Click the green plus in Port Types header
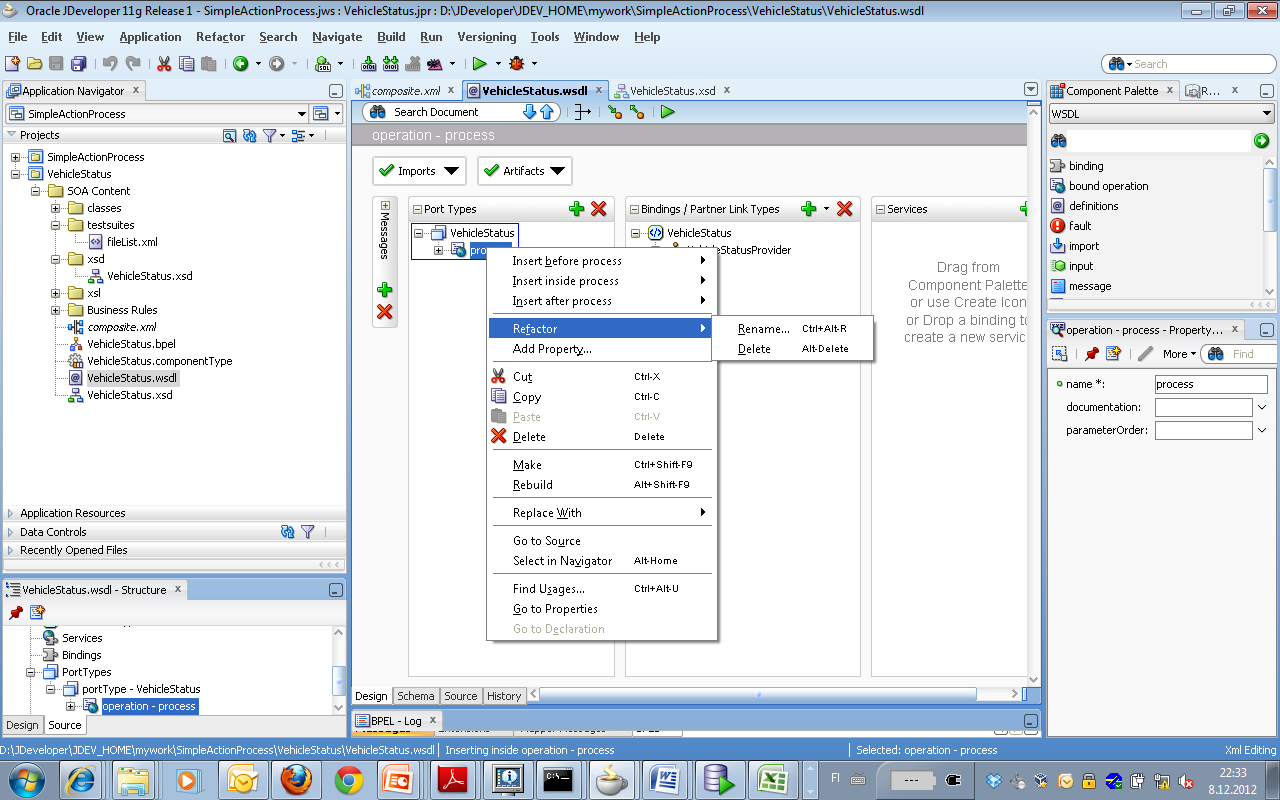The width and height of the screenshot is (1280, 800). 576,209
